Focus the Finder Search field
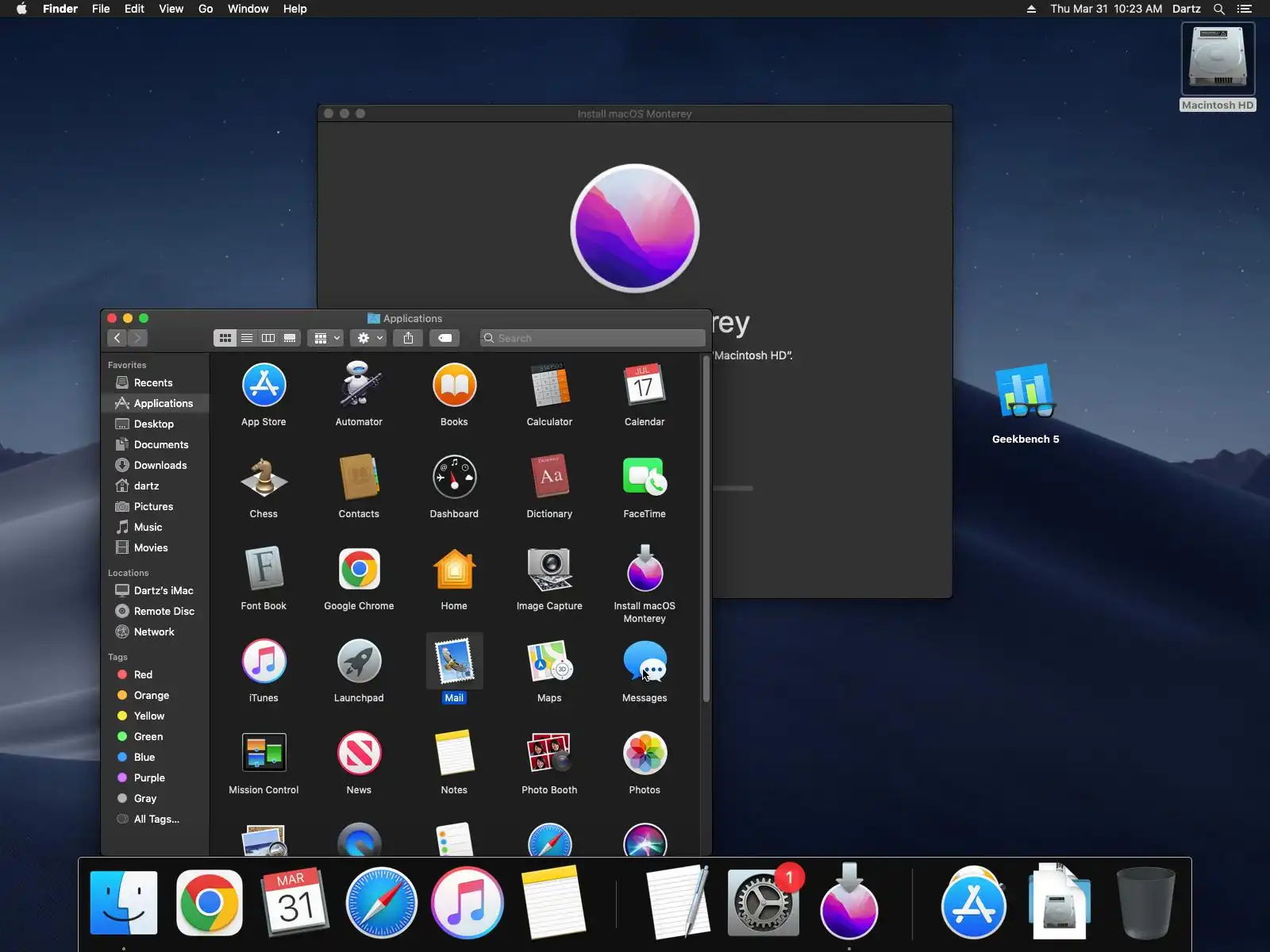Image resolution: width=1270 pixels, height=952 pixels. point(592,338)
